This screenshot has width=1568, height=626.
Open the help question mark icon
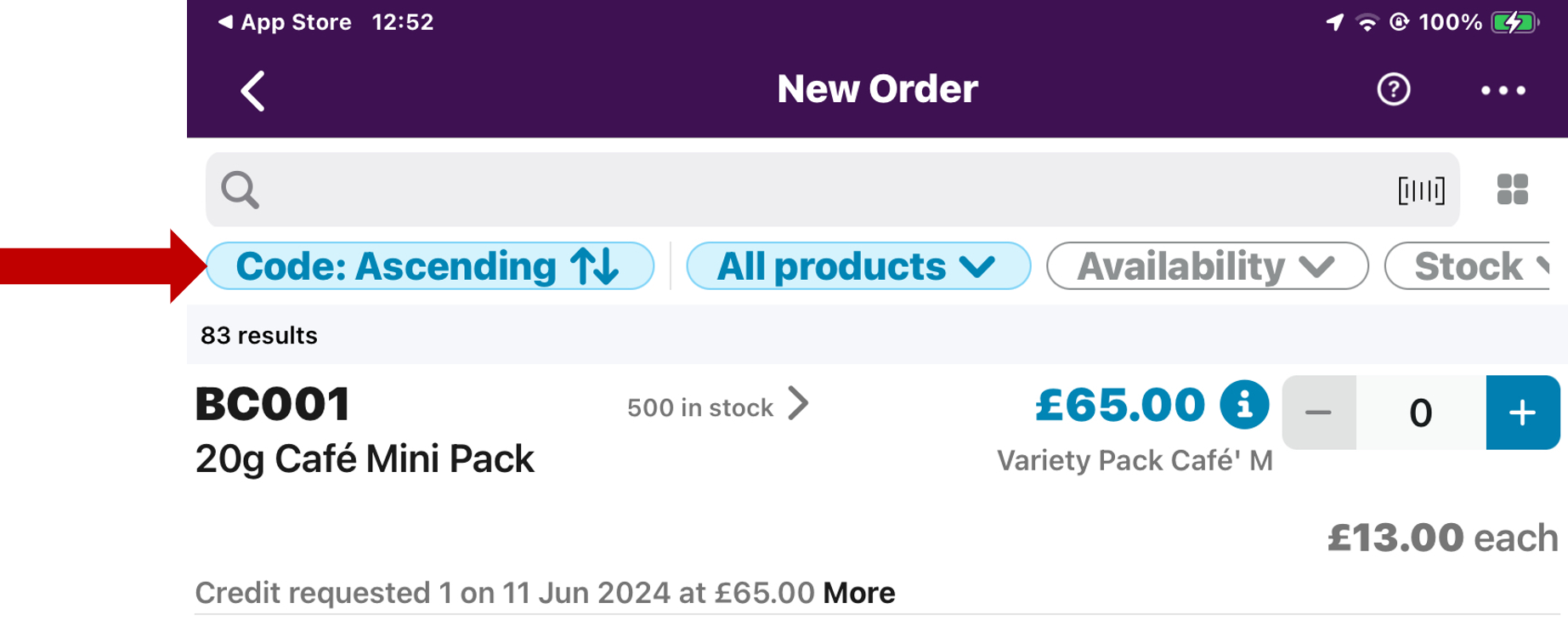[x=1393, y=89]
